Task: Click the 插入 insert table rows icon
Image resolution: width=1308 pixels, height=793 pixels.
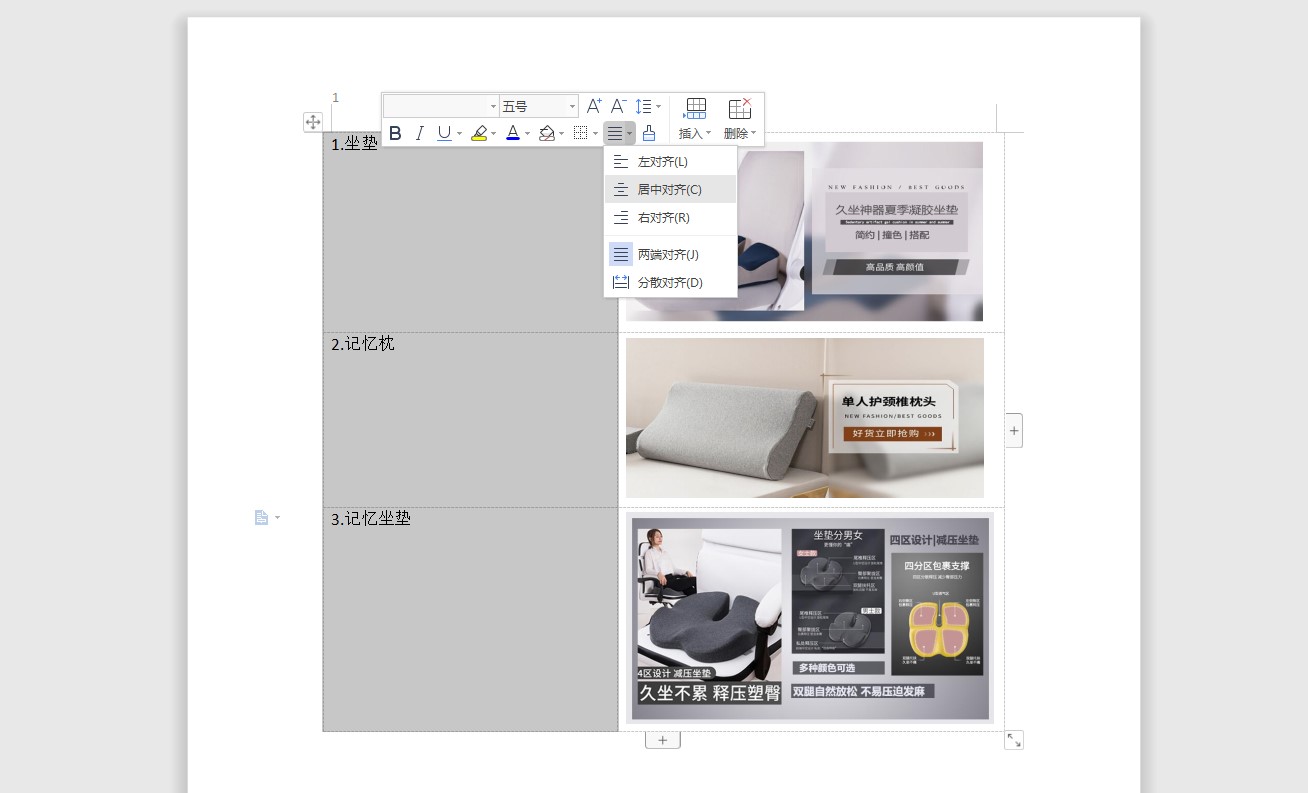Action: coord(694,107)
